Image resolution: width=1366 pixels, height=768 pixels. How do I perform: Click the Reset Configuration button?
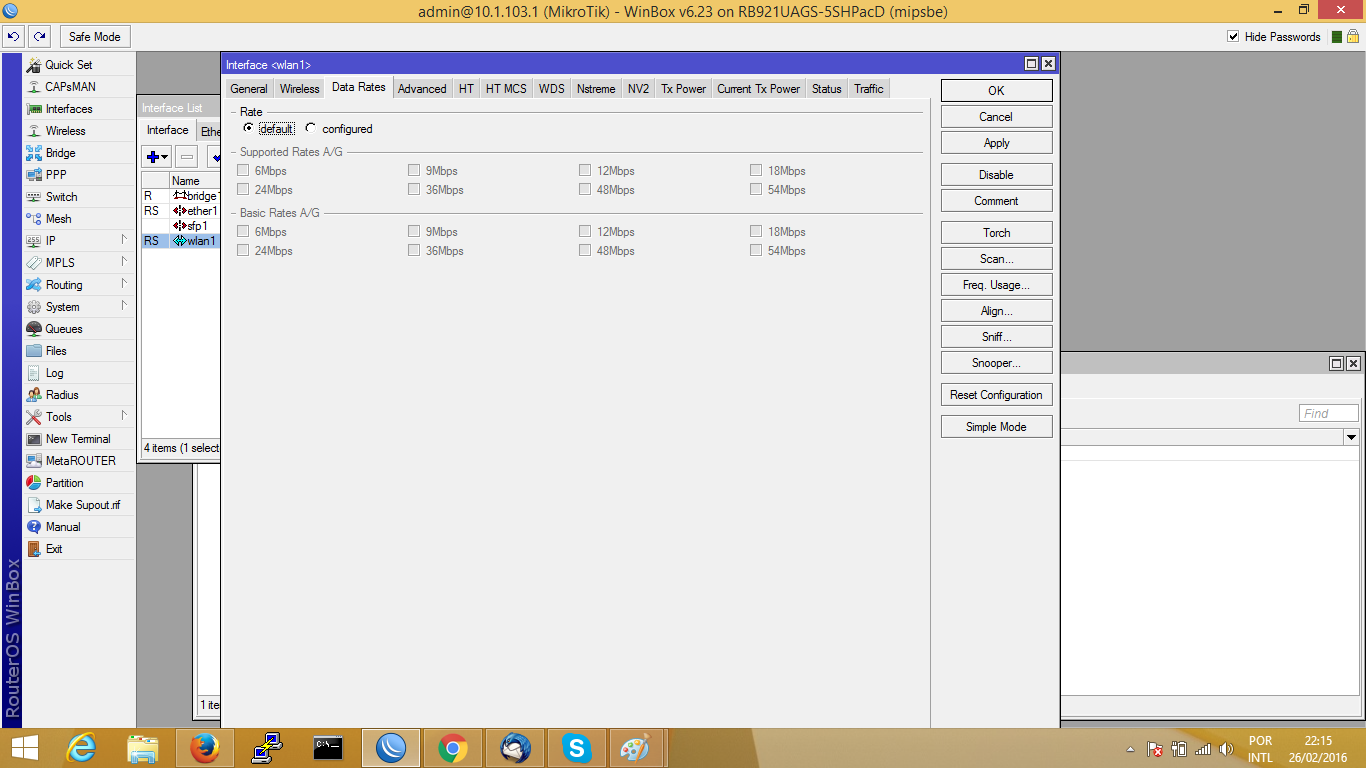pos(996,395)
